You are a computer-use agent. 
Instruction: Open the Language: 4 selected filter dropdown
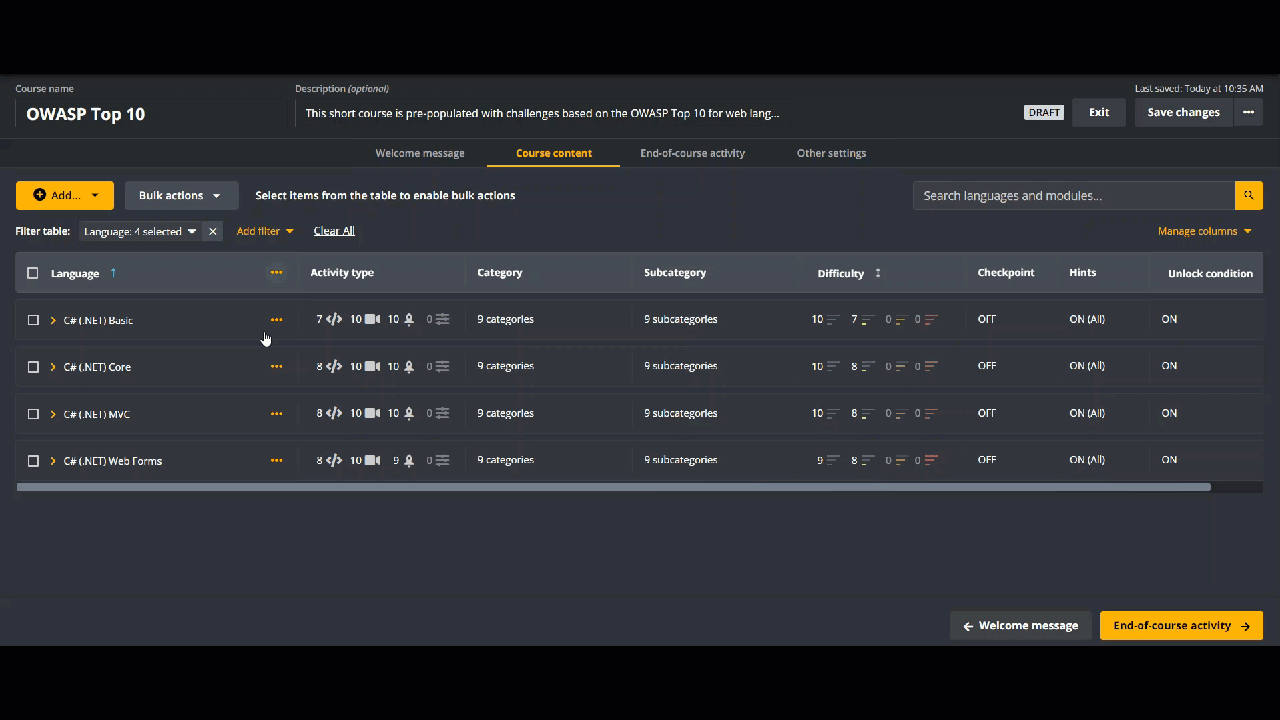(141, 231)
